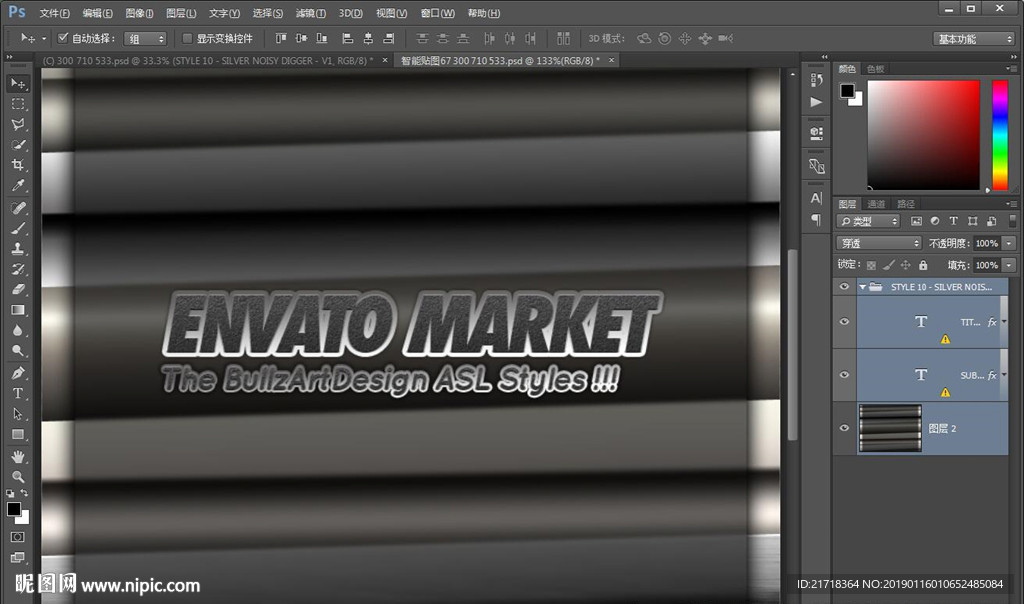Select the Hand tool
The width and height of the screenshot is (1024, 604).
(x=18, y=456)
